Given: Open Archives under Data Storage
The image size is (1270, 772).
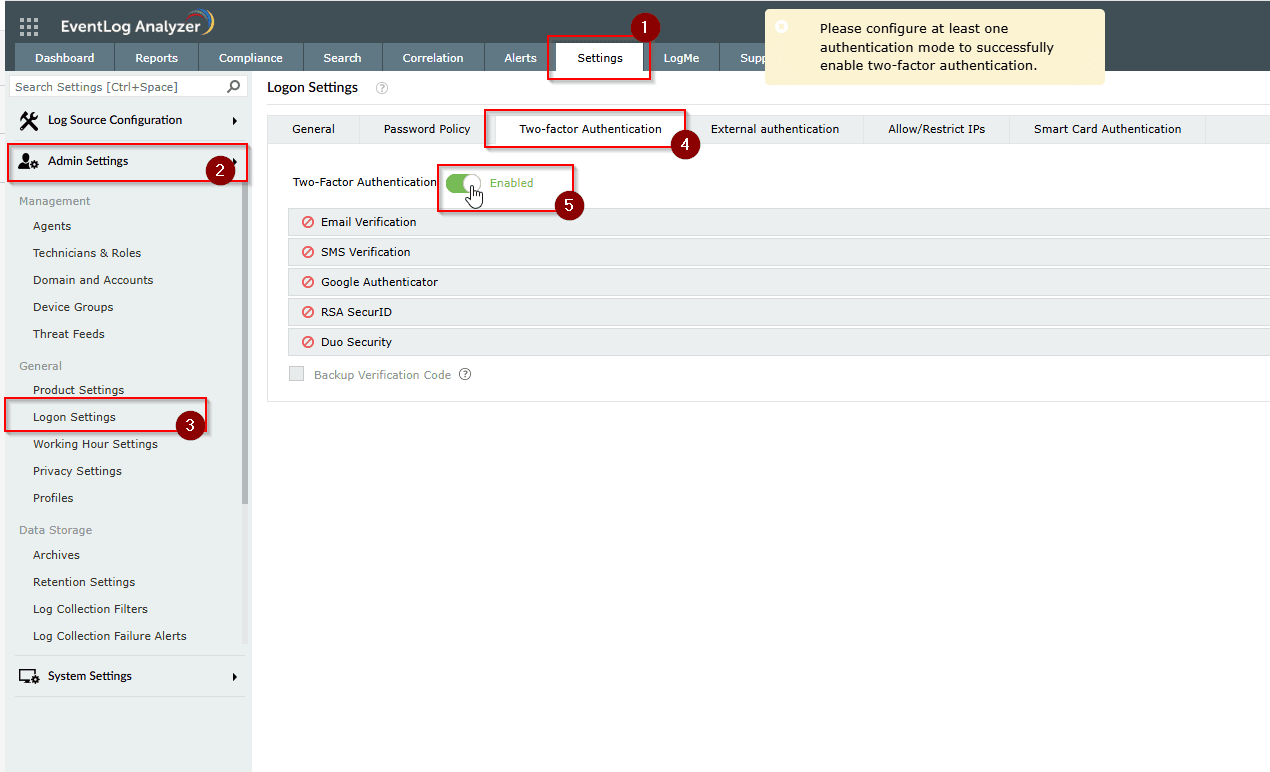Looking at the screenshot, I should [56, 555].
